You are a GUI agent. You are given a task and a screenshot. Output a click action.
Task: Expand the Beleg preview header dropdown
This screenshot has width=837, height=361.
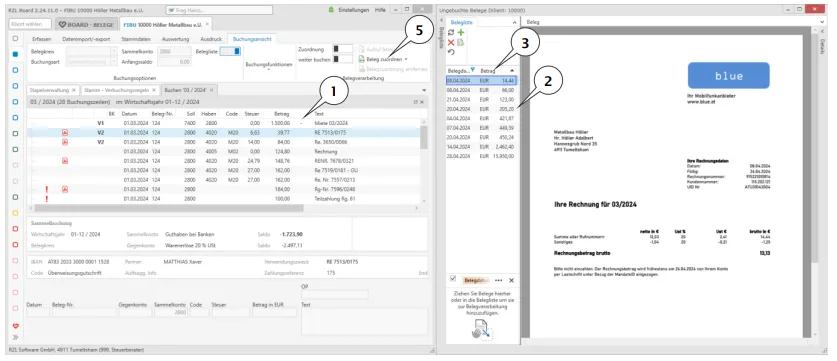(822, 22)
